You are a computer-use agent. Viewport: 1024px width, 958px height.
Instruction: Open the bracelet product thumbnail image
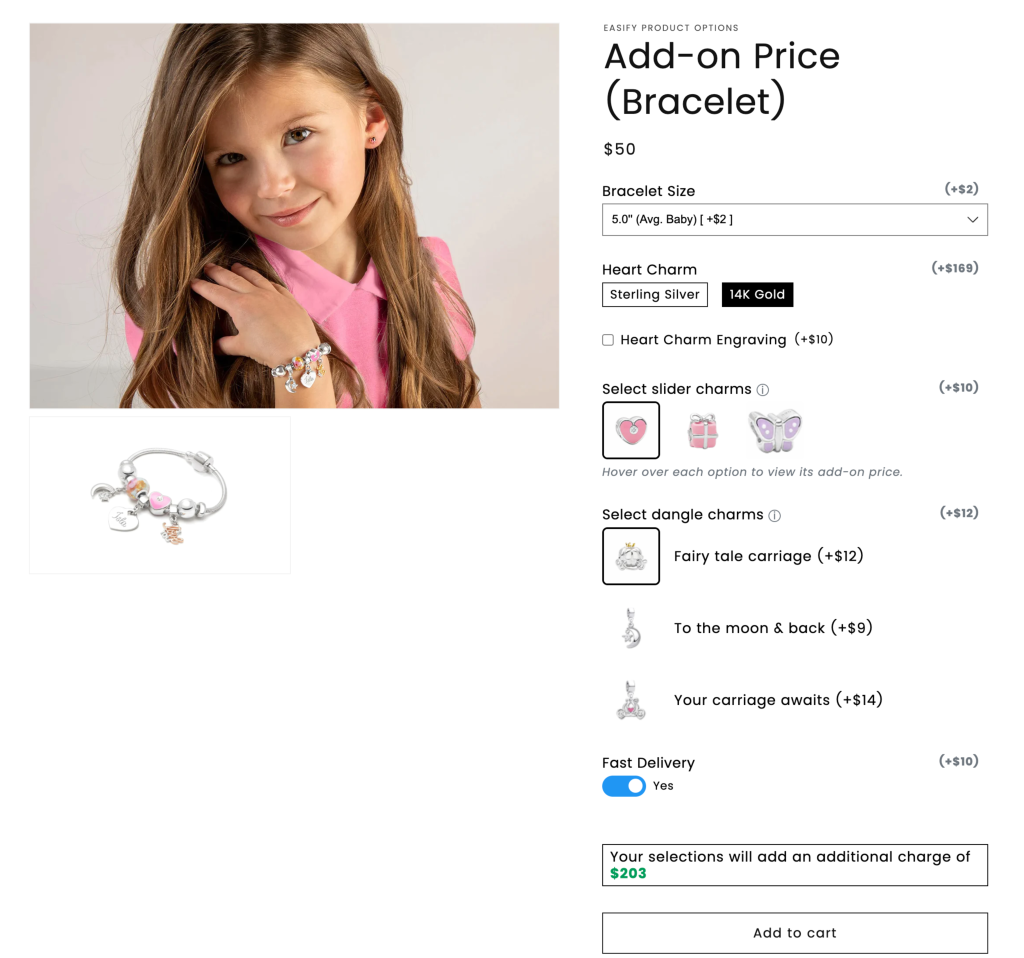coord(160,495)
